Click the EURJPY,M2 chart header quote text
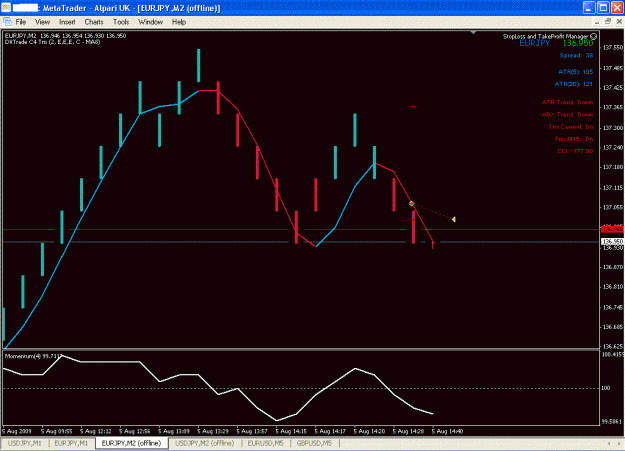 pos(65,36)
